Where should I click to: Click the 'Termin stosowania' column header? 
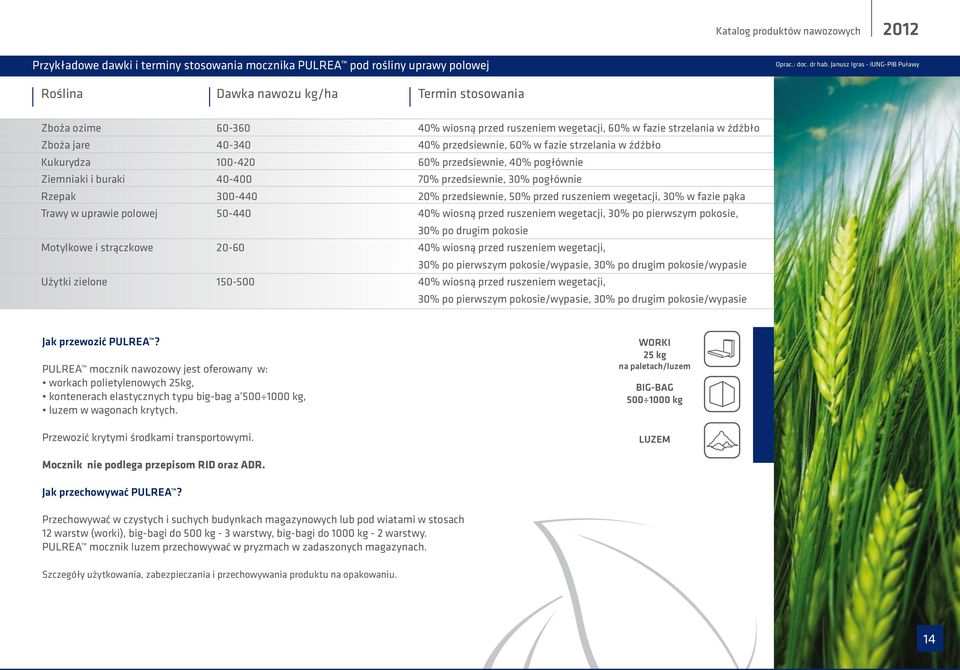pyautogui.click(x=471, y=94)
